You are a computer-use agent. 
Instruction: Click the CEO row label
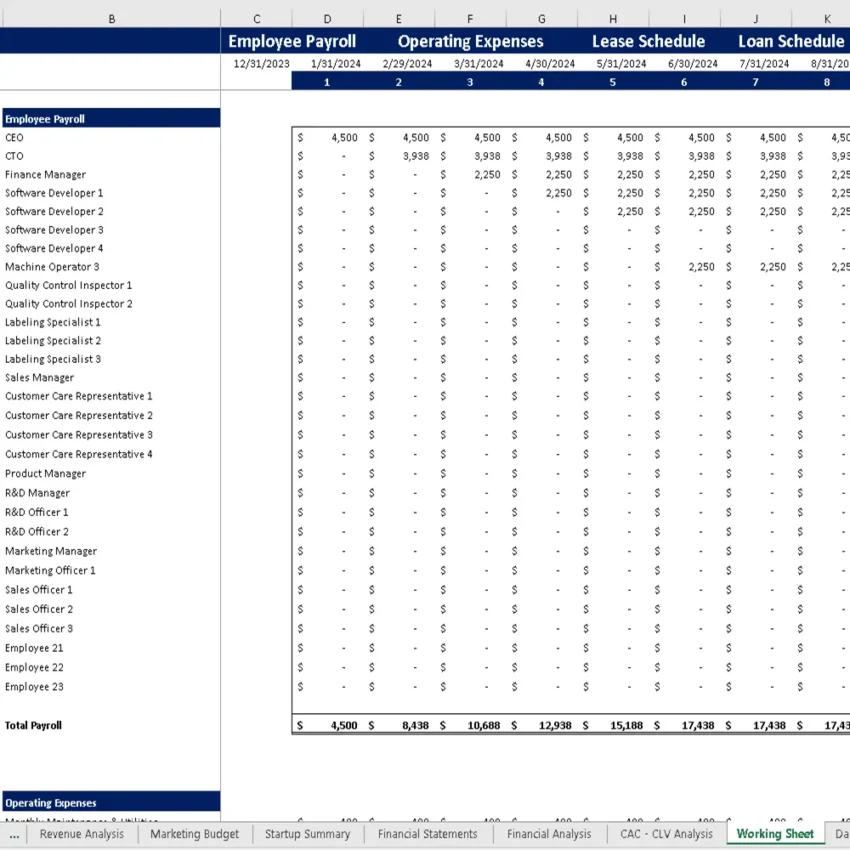point(14,138)
